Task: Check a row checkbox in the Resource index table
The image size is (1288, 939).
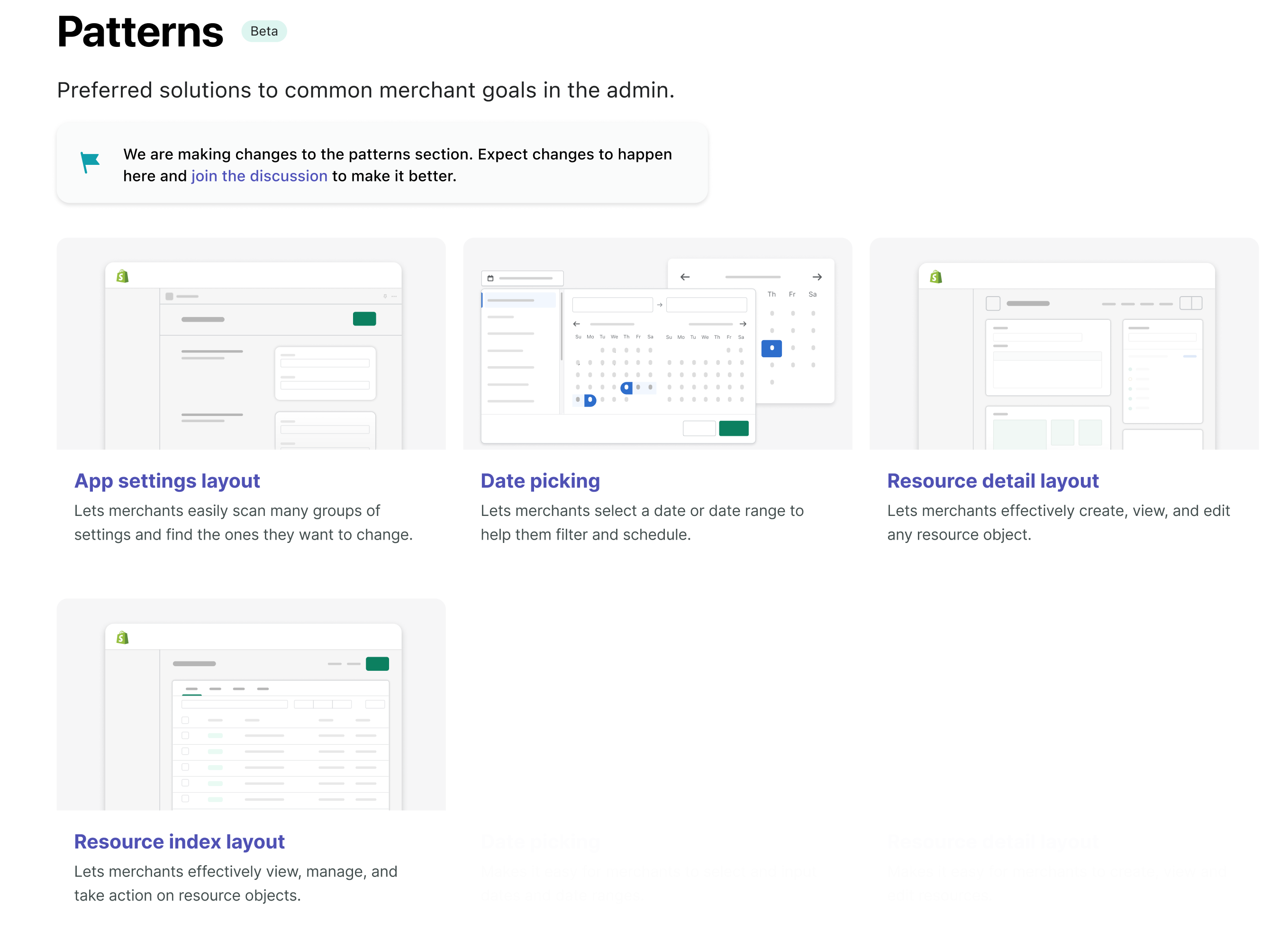Action: tap(186, 735)
